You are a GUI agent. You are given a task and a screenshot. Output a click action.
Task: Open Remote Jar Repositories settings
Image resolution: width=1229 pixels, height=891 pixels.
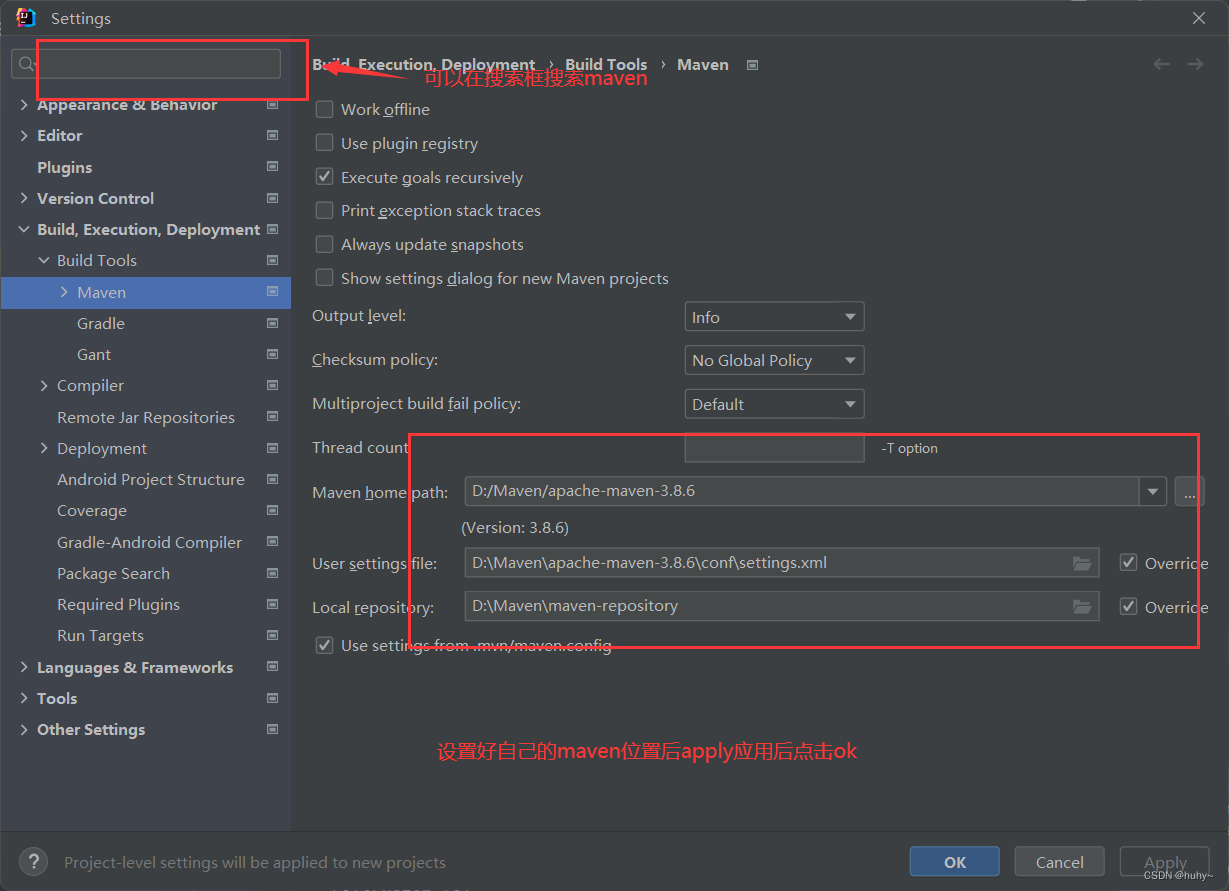click(x=146, y=417)
